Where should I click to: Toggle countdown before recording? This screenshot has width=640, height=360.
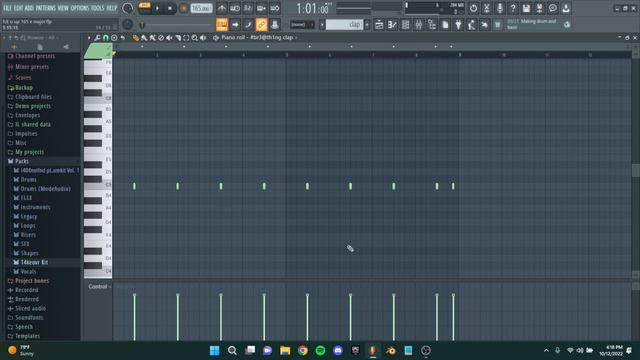coord(248,8)
